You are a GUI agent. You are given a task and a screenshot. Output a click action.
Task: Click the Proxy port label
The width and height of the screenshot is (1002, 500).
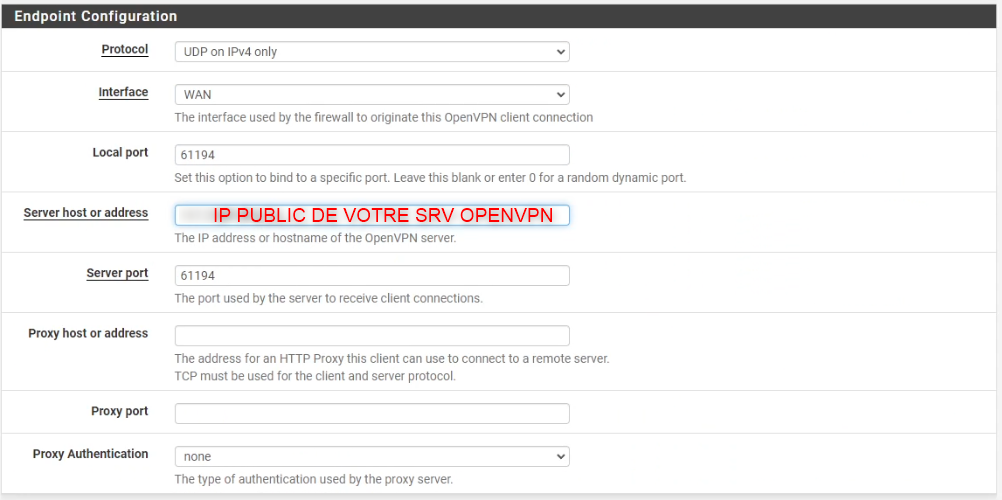[x=119, y=411]
